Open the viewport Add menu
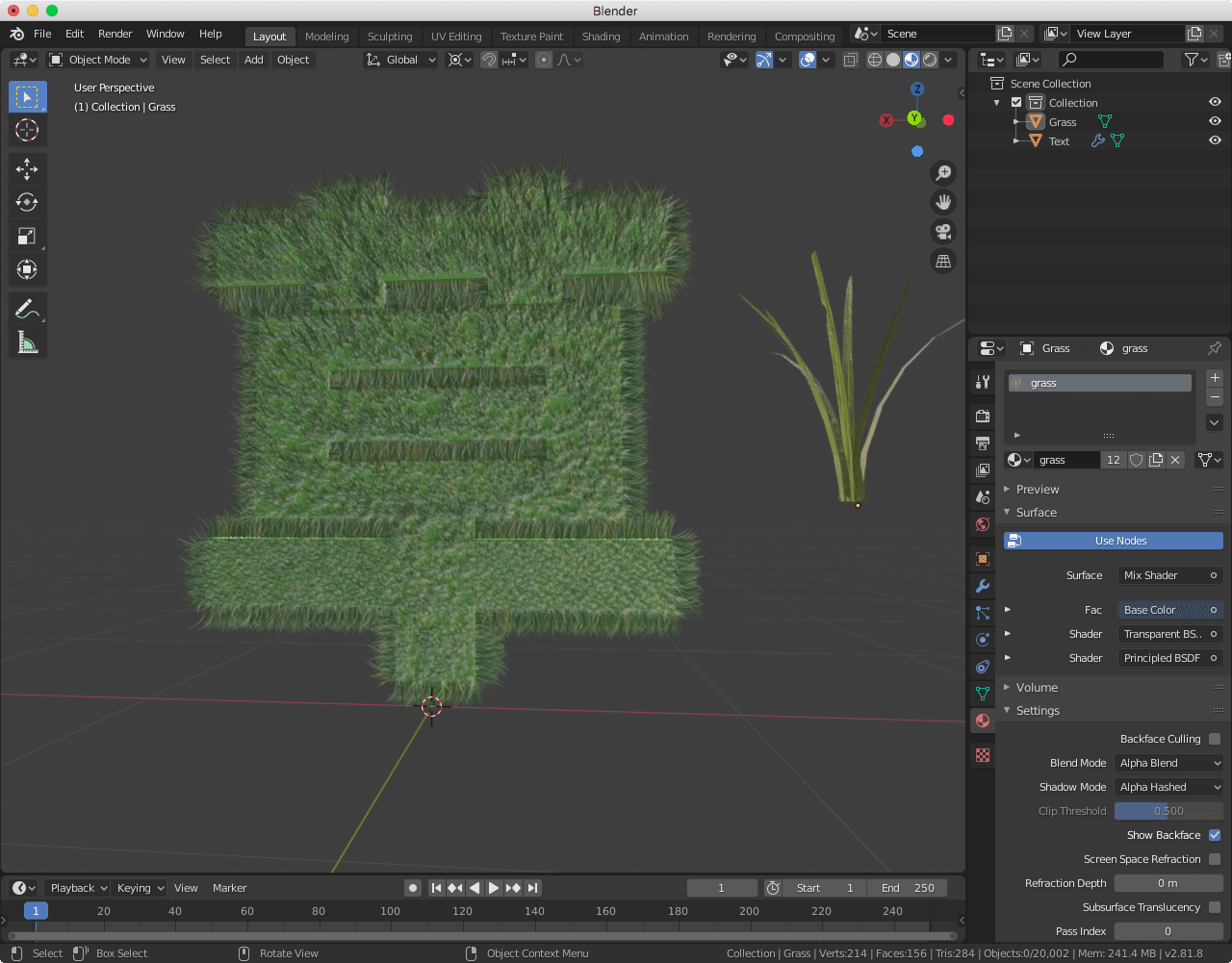Image resolution: width=1232 pixels, height=963 pixels. click(254, 60)
